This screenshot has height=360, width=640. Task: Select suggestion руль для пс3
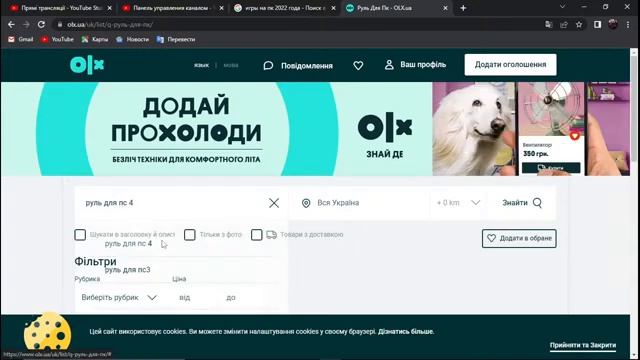tap(127, 270)
